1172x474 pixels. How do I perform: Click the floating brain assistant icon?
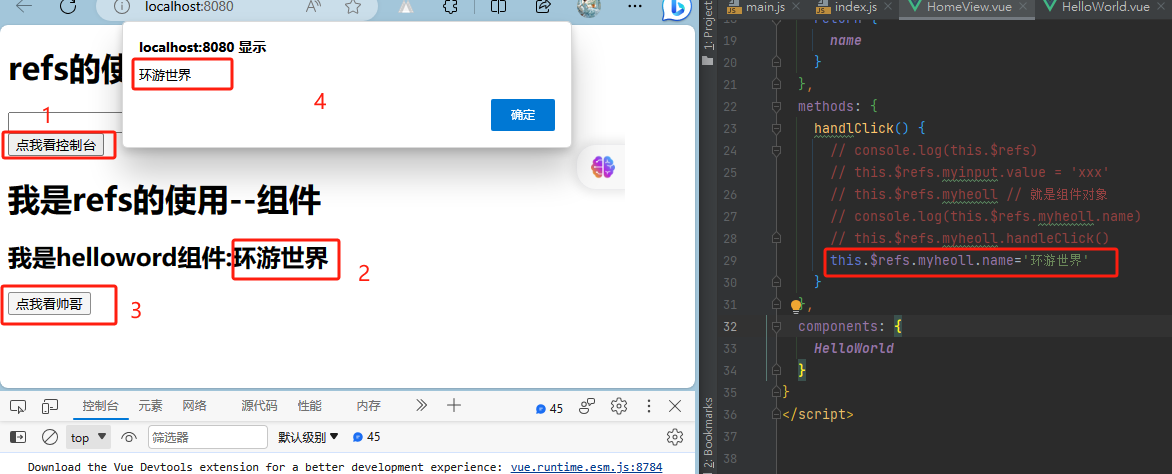601,167
